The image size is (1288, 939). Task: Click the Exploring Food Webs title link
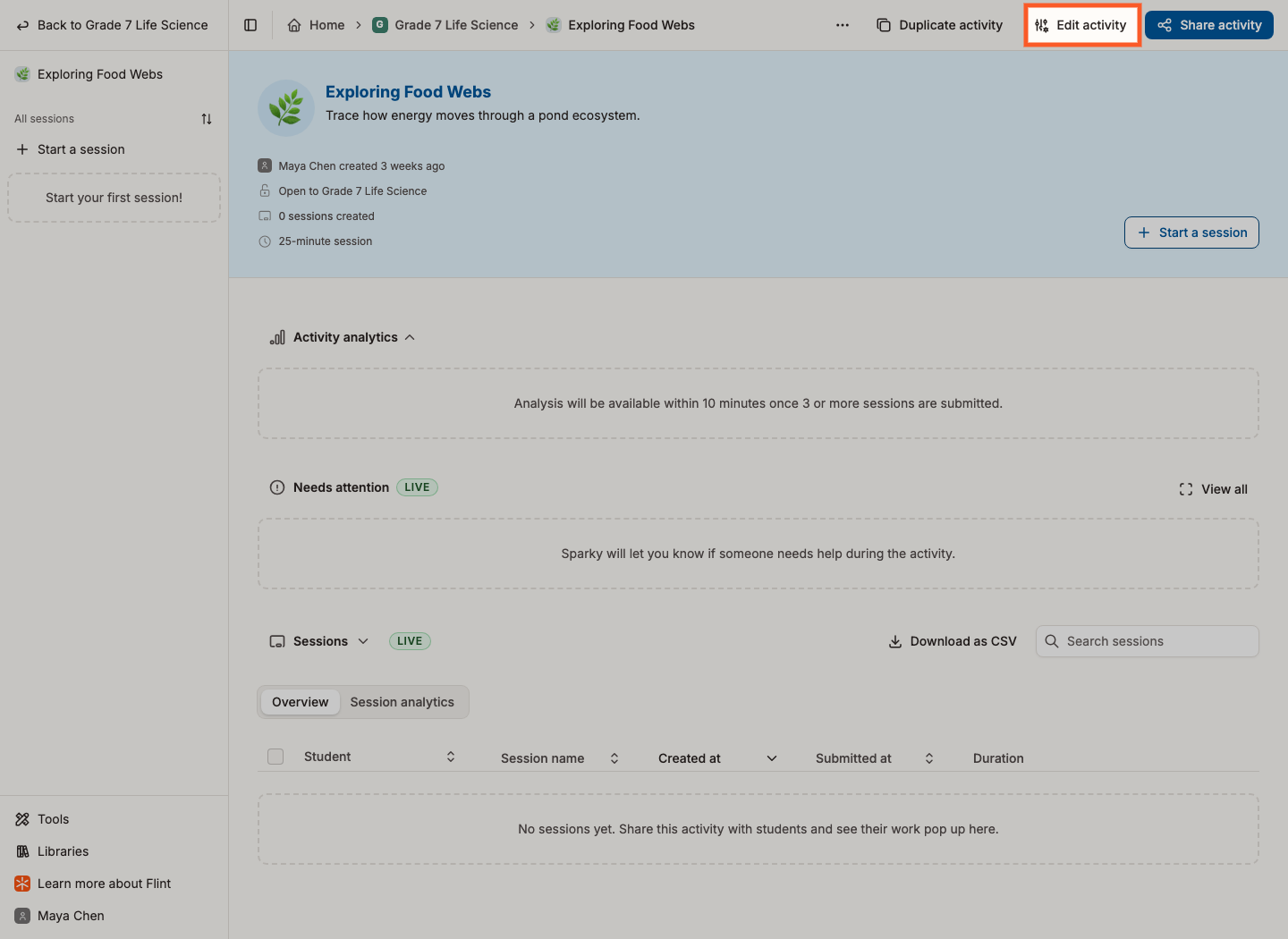click(x=408, y=92)
